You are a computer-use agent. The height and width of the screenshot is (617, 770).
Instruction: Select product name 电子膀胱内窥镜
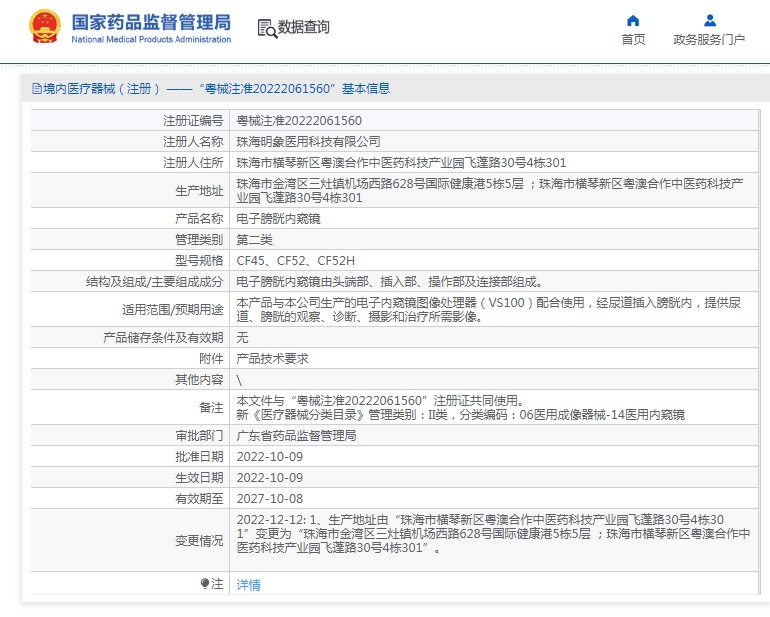278,218
